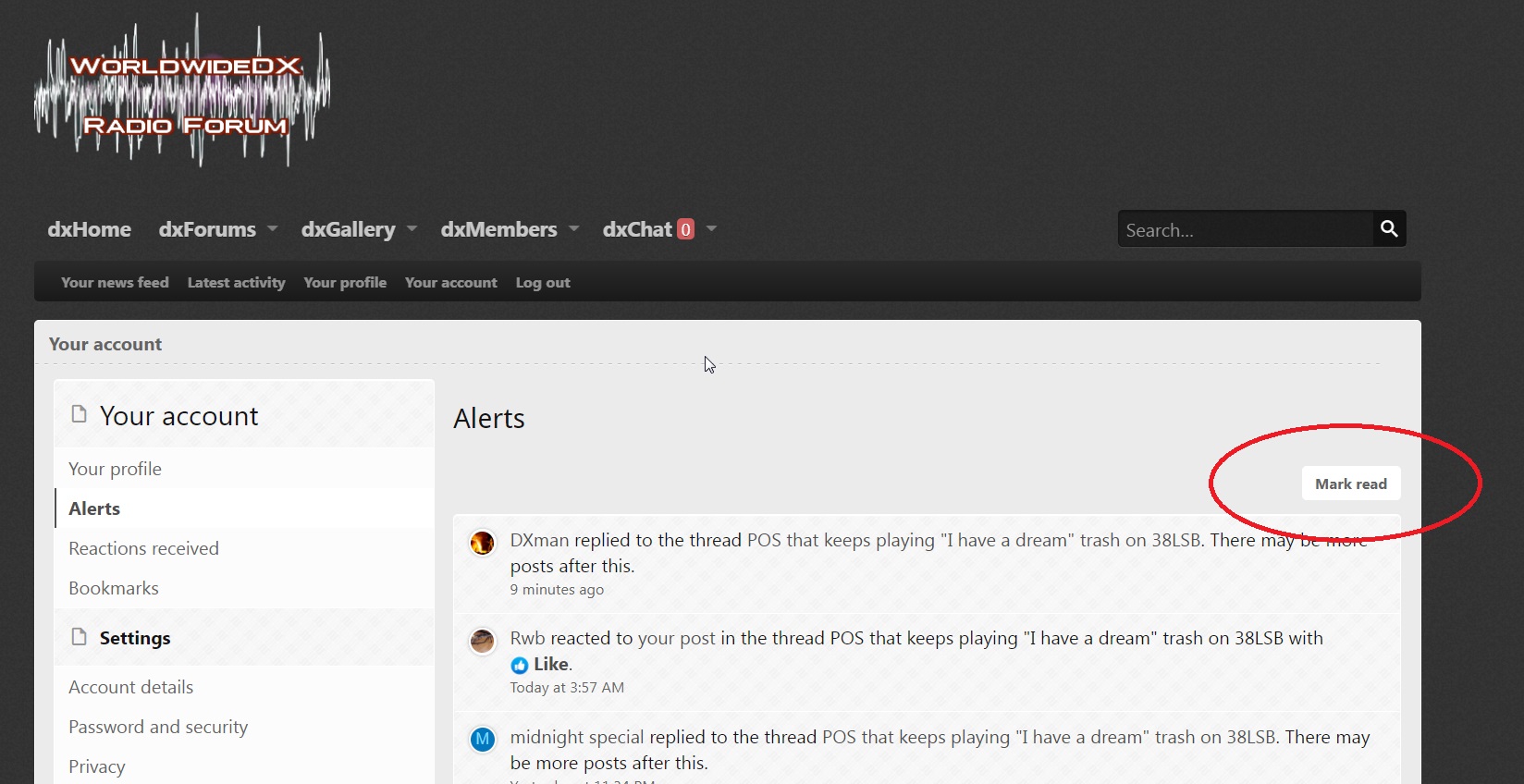Go to dxHome in navigation
The height and width of the screenshot is (784, 1524).
pos(90,229)
